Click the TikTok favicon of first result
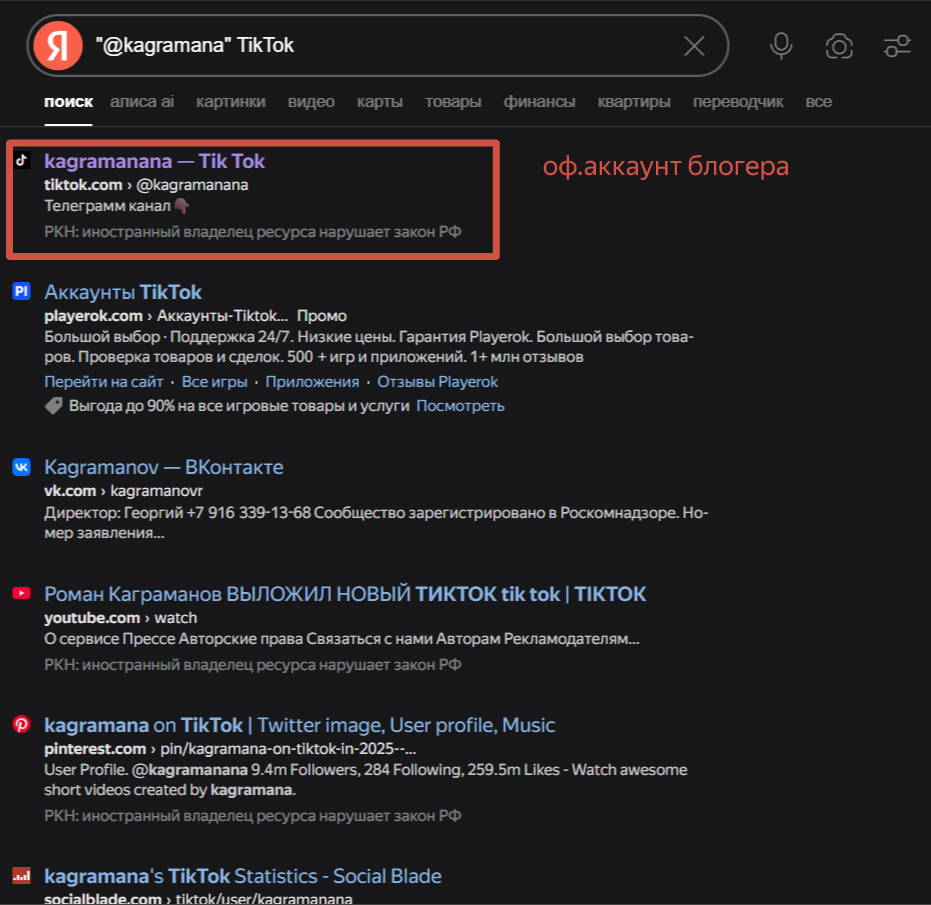 click(22, 160)
